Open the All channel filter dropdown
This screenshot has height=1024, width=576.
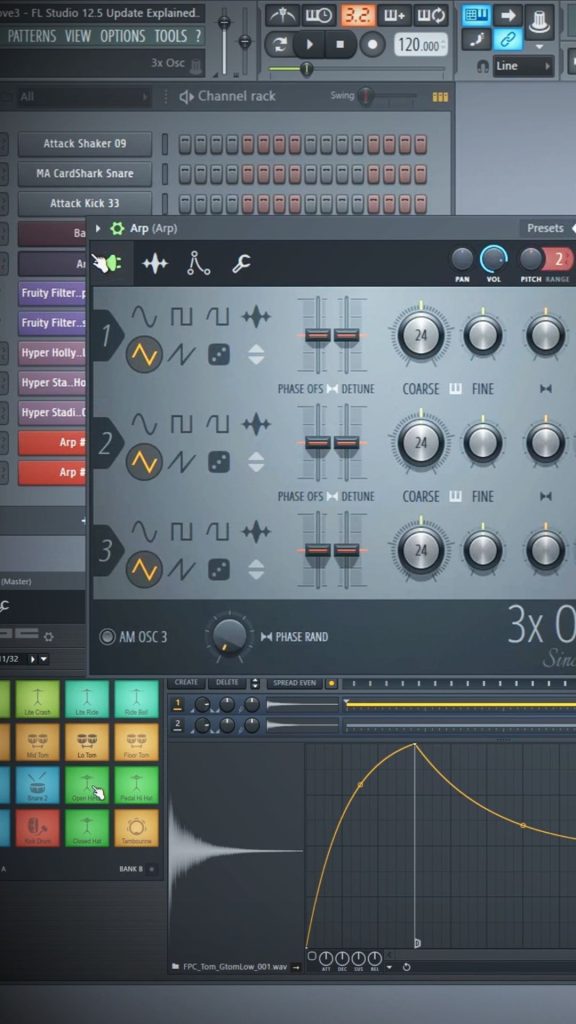tap(82, 97)
